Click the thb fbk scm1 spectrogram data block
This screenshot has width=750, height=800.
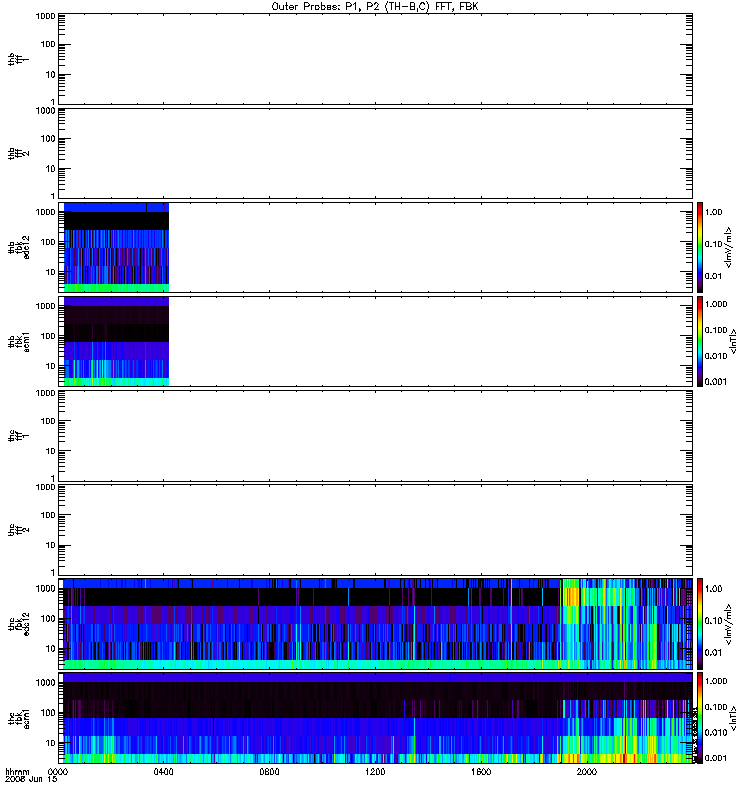pos(116,341)
